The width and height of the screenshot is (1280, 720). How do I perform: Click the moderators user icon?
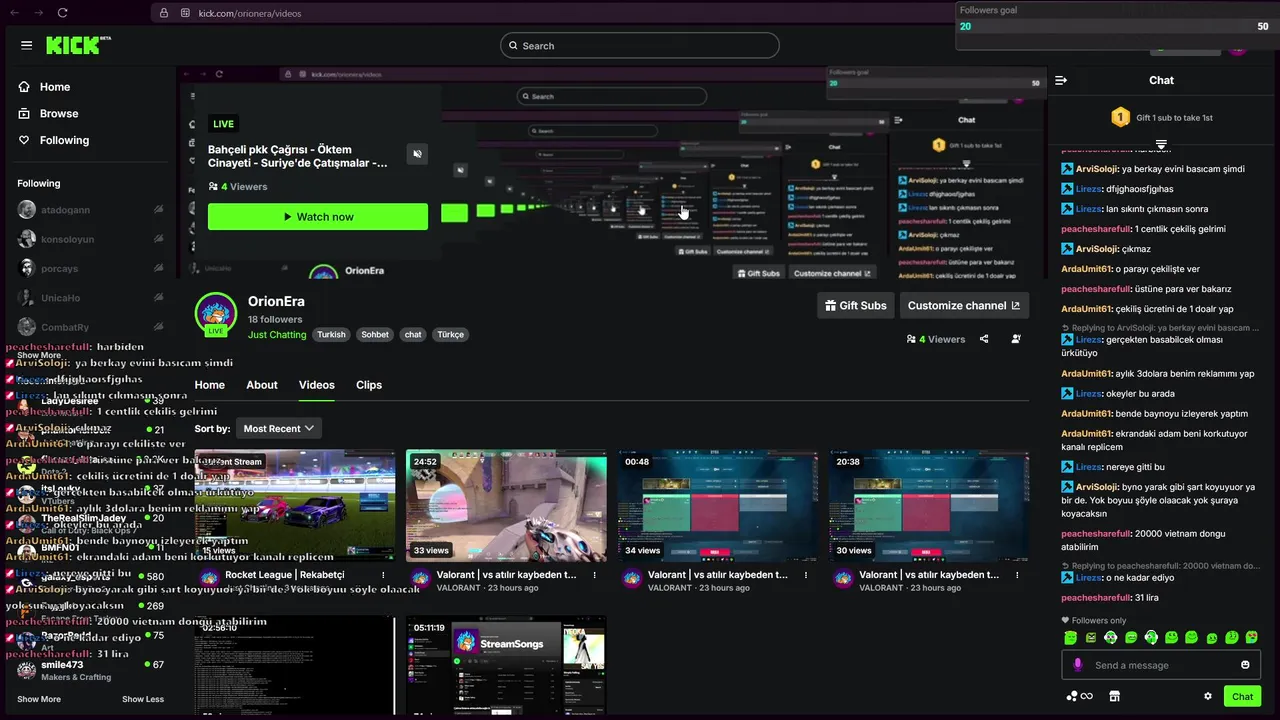click(x=1016, y=339)
